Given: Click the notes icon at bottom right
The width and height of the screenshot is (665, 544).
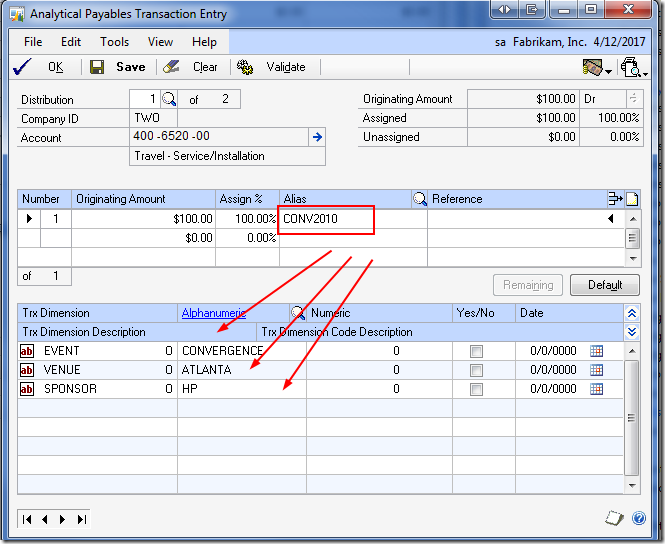Looking at the screenshot, I should coord(615,518).
